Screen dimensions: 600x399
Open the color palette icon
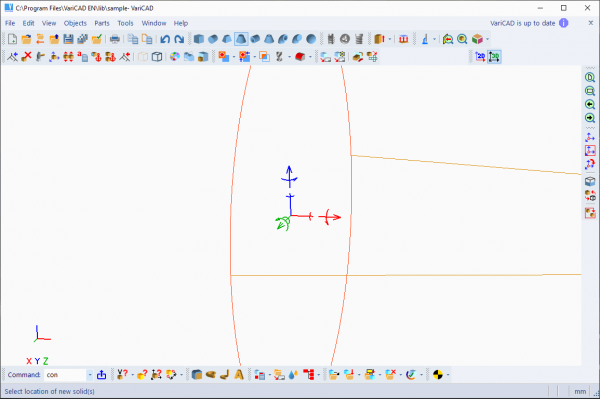coord(175,57)
